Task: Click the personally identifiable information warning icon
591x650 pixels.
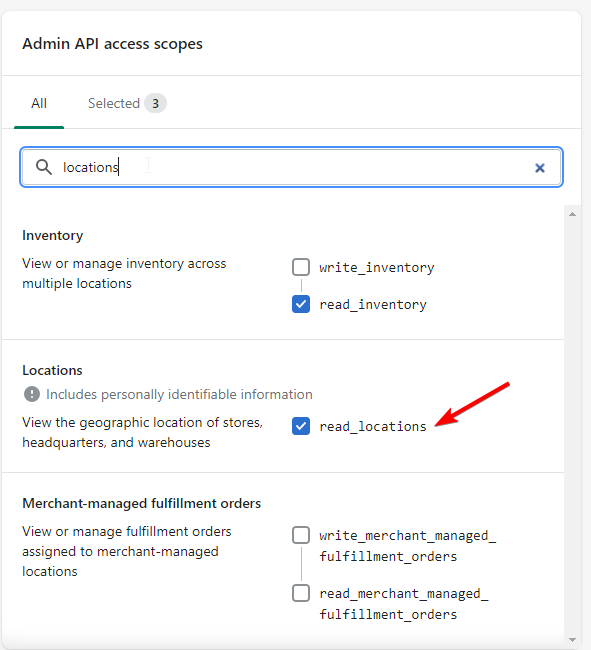Action: coord(32,394)
